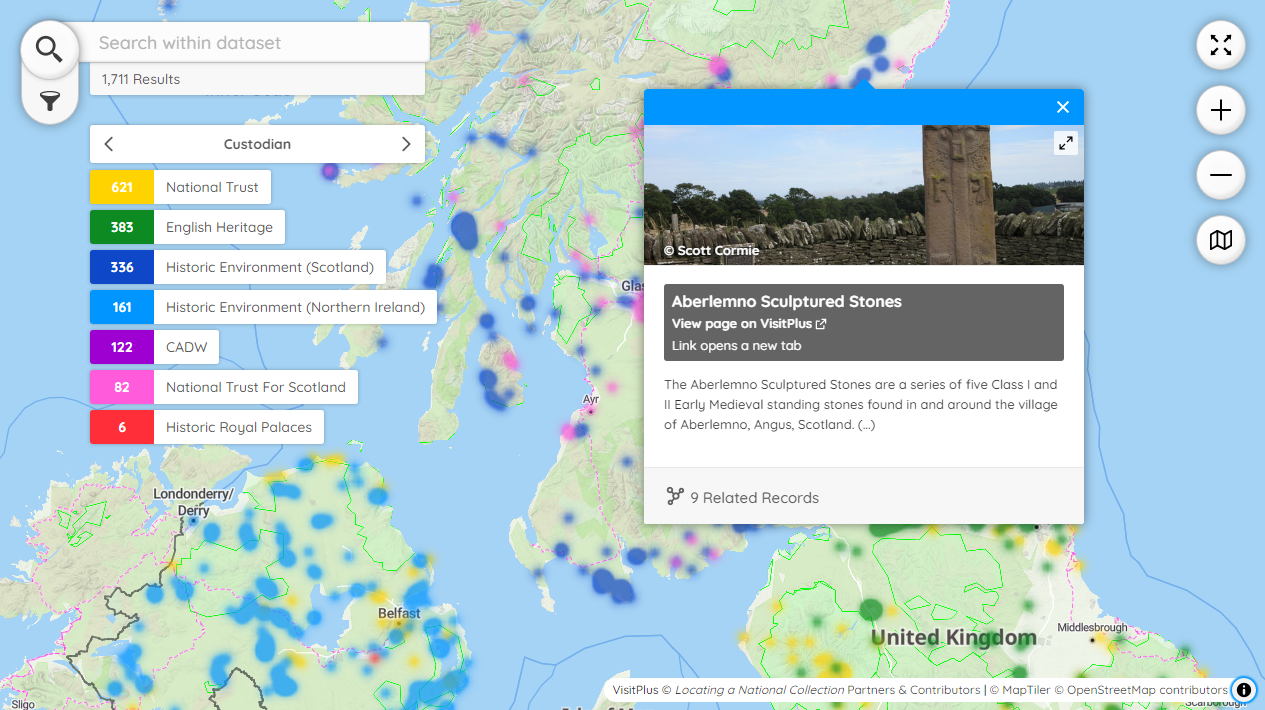Zoom in with the plus button
The width and height of the screenshot is (1265, 710).
pyautogui.click(x=1221, y=110)
